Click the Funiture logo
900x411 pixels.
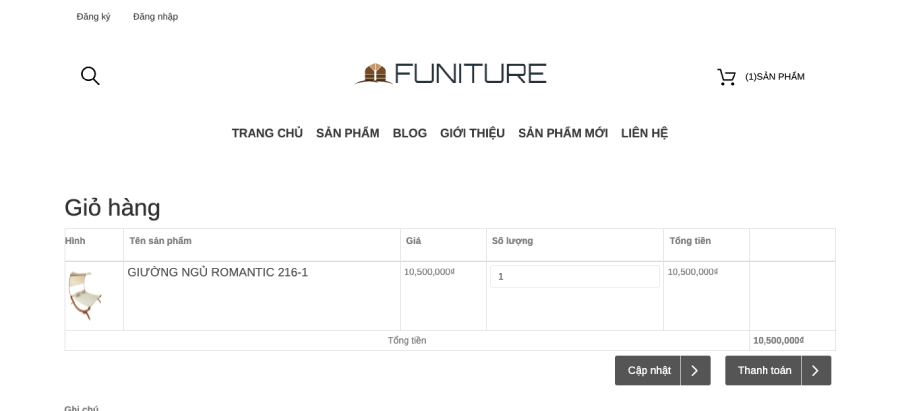coord(451,74)
